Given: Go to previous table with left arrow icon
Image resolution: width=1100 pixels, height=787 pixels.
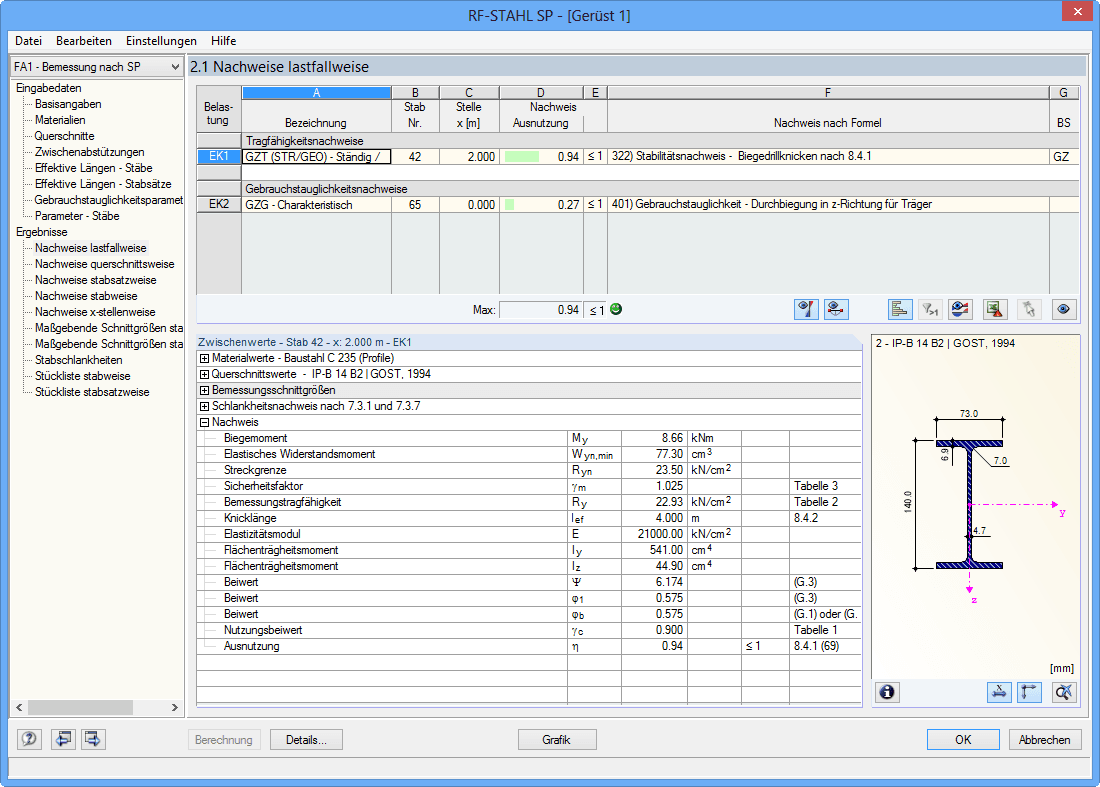Looking at the screenshot, I should coord(63,739).
